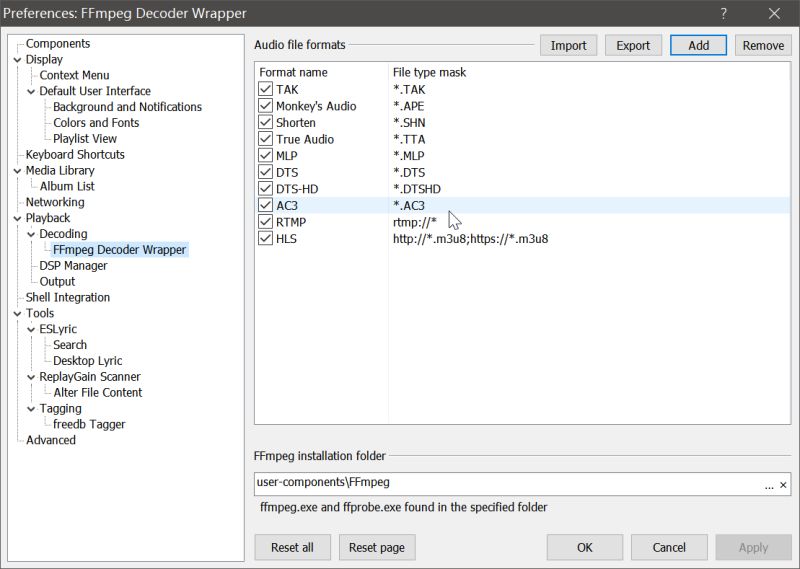Screen dimensions: 800x569
Task: Uncheck the HLS format checkbox
Action: (x=265, y=238)
